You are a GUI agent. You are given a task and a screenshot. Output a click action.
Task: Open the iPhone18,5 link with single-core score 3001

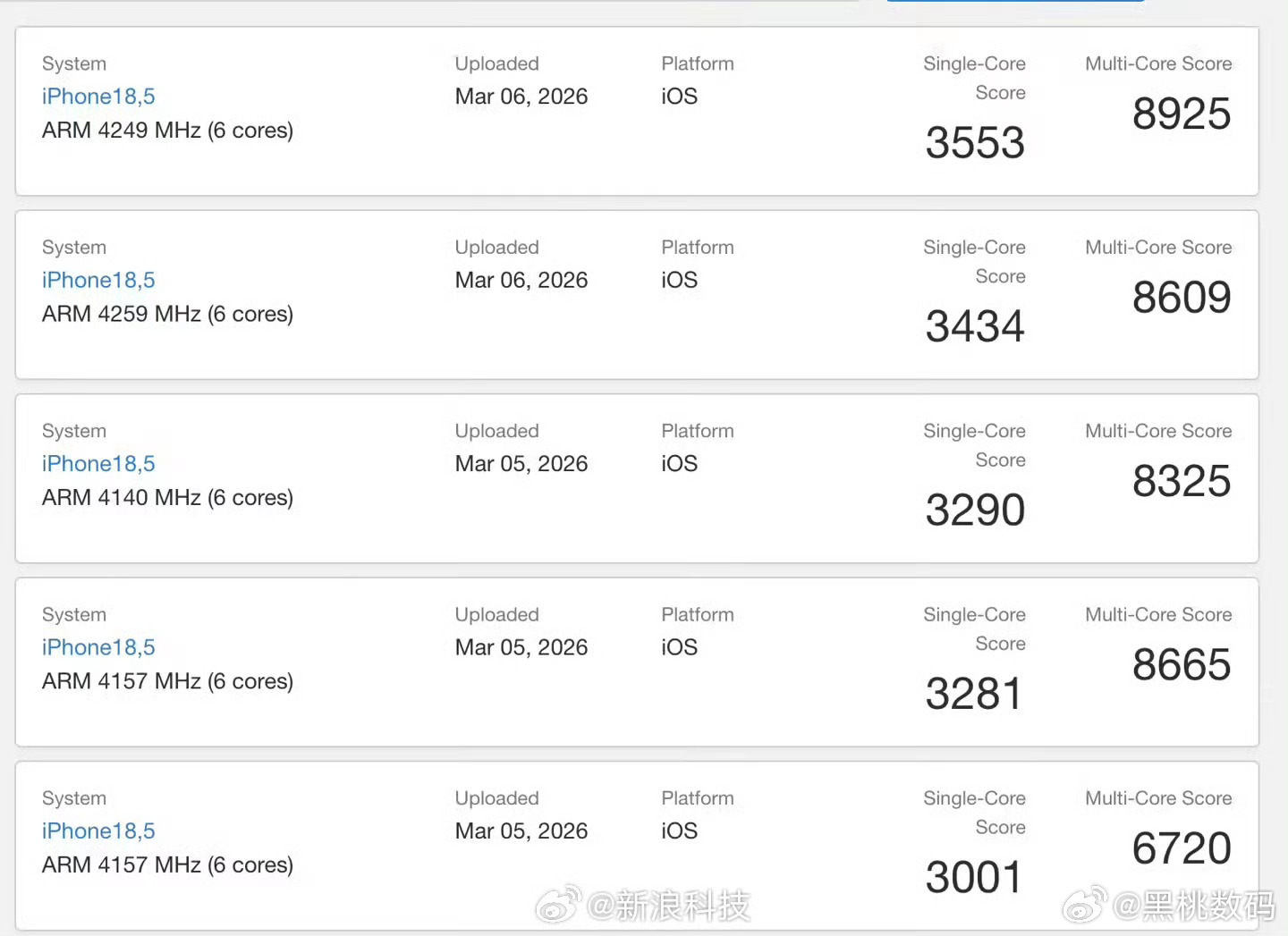click(98, 831)
